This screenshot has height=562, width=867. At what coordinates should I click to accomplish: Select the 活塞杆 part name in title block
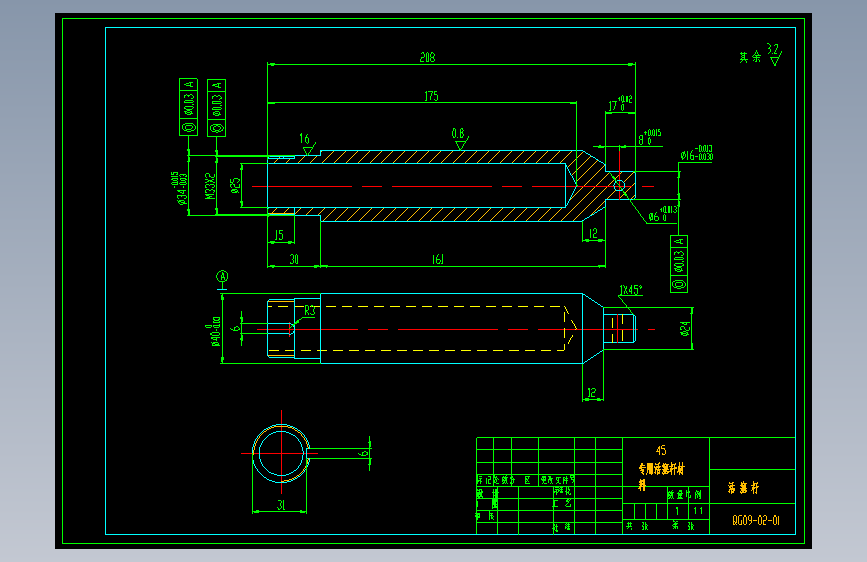743,488
